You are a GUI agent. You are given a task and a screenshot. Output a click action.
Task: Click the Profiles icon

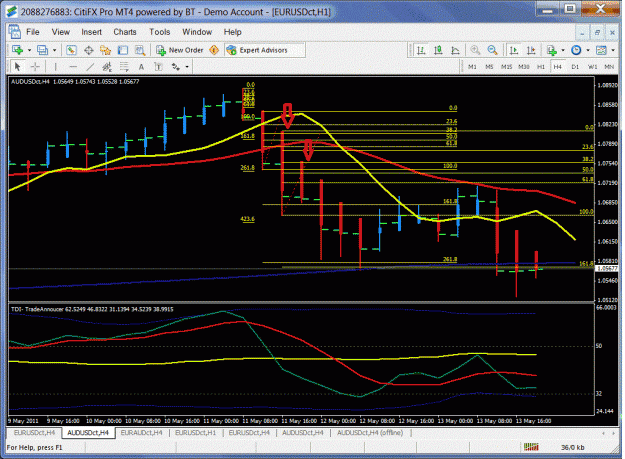43,50
